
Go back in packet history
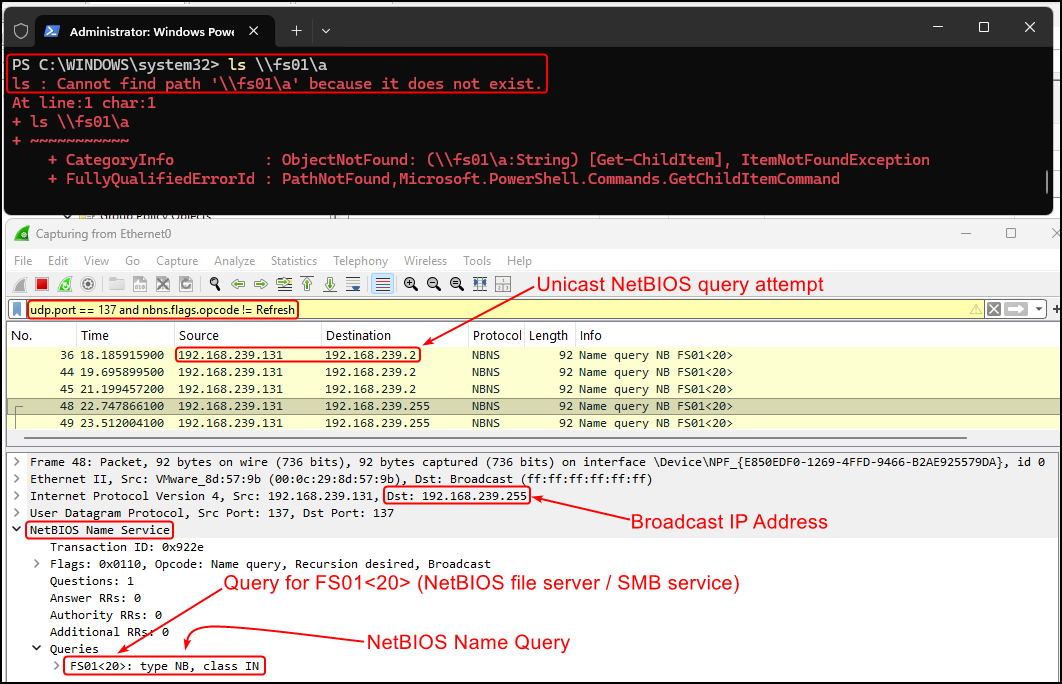pyautogui.click(x=238, y=284)
